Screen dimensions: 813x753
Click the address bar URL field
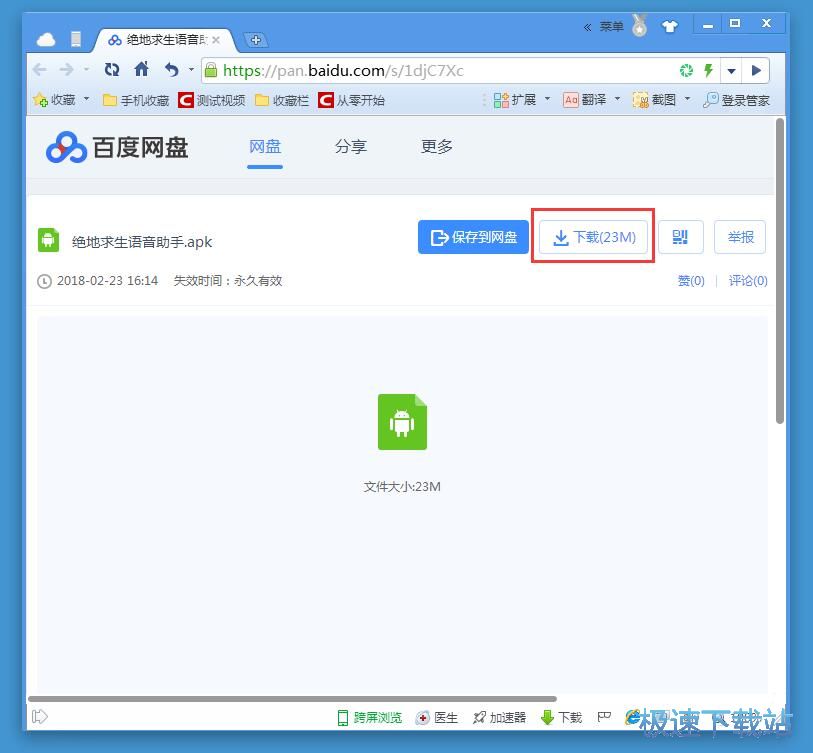(440, 70)
